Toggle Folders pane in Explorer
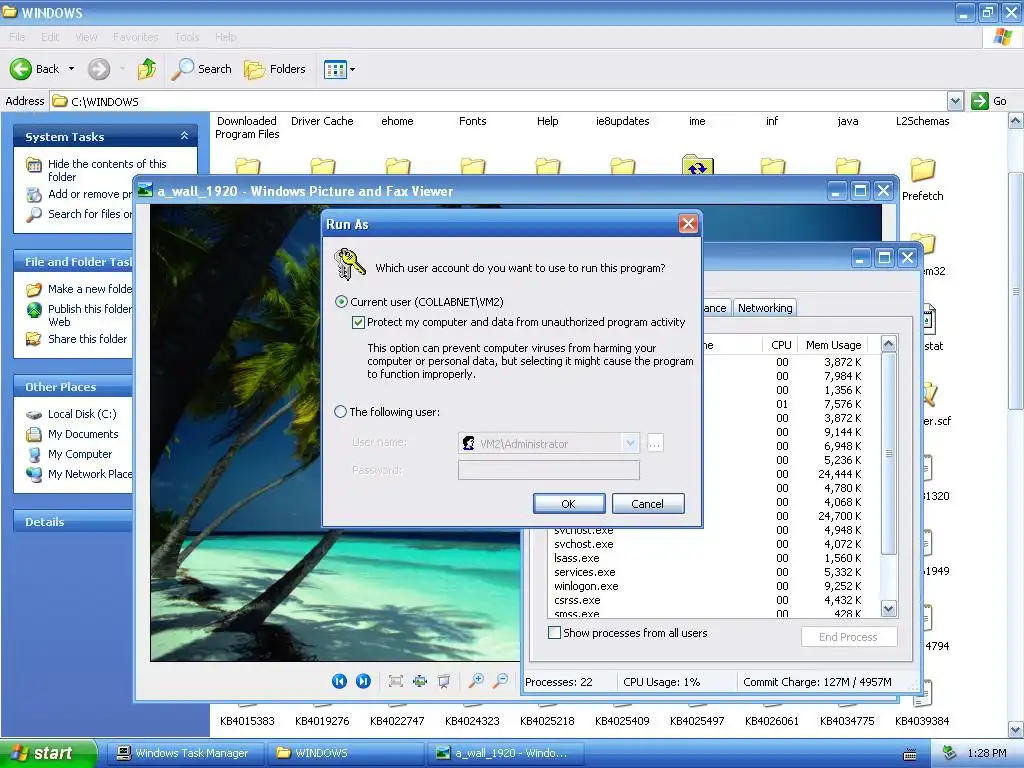Viewport: 1024px width, 768px height. [x=274, y=69]
